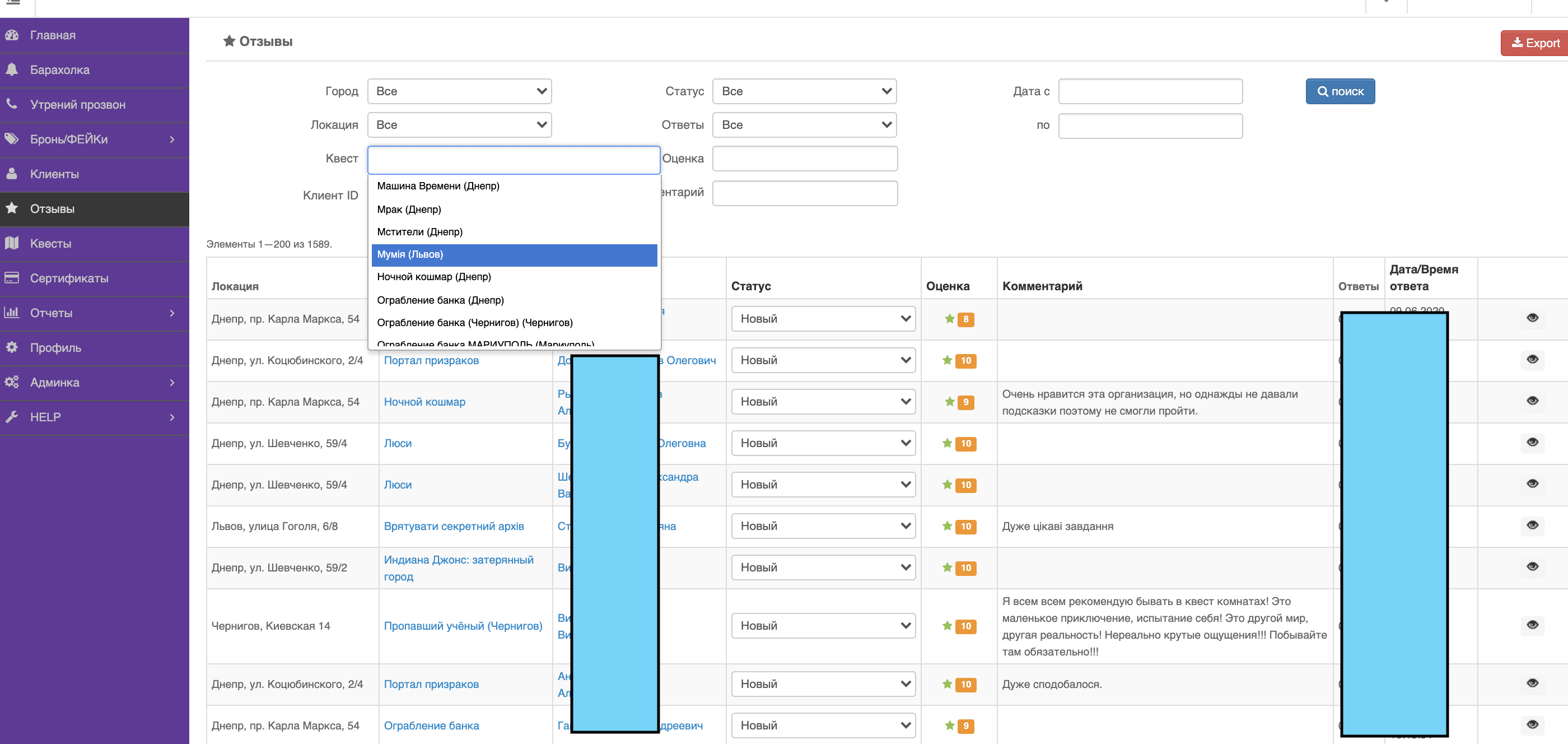Open the Ответы filter dropdown
Screen dimensions: 1568x744
(x=804, y=125)
